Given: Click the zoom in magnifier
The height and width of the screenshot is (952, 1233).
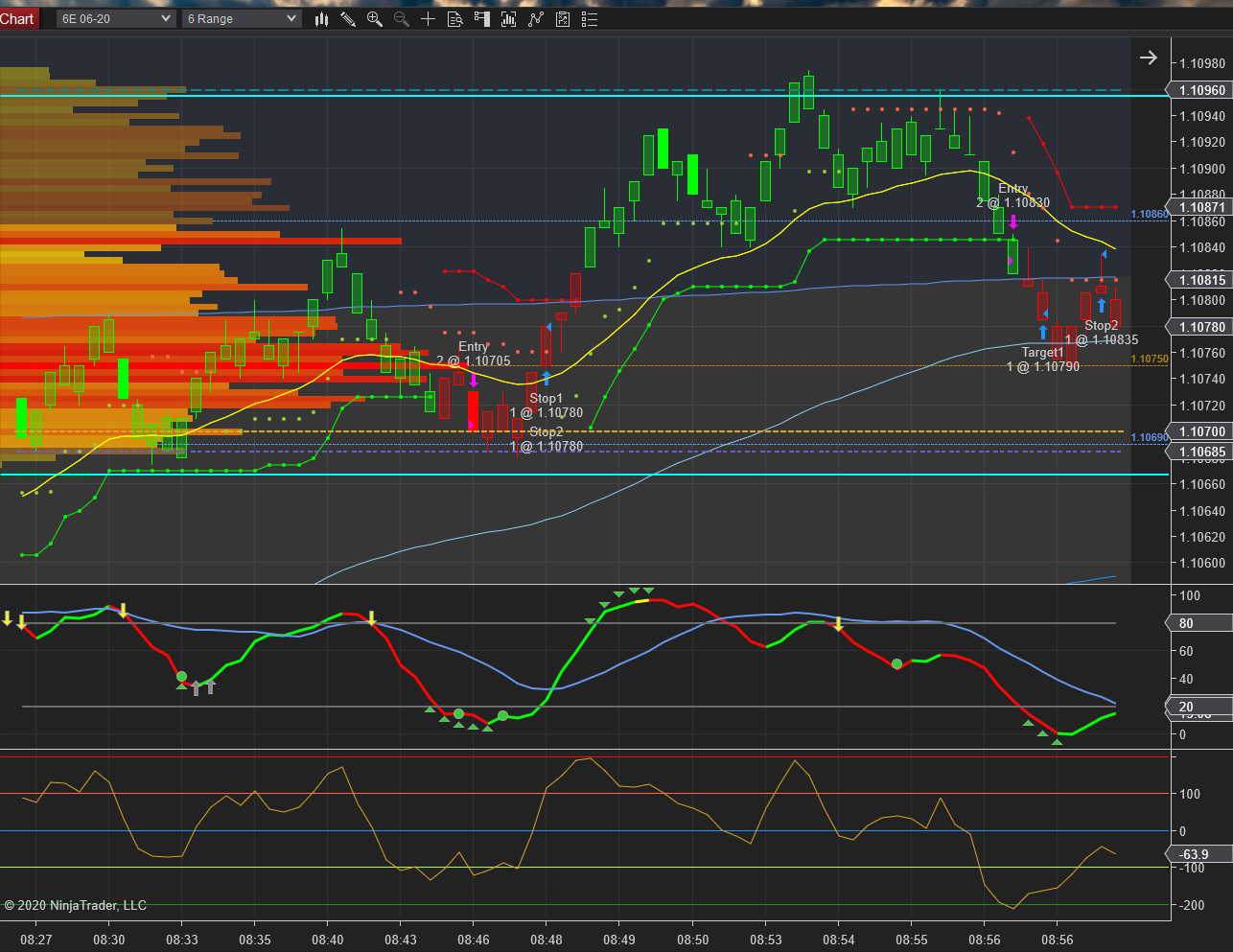Looking at the screenshot, I should pos(375,18).
